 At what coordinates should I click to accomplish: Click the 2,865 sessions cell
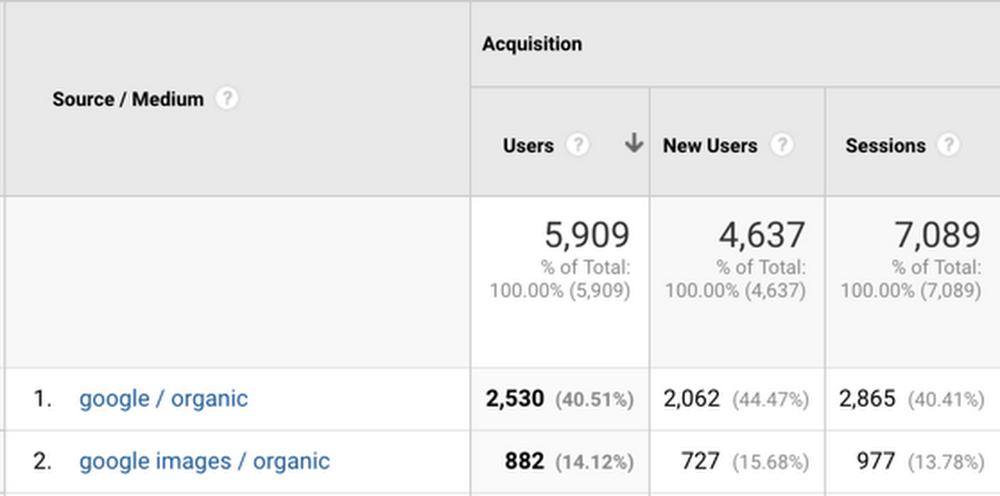pos(867,399)
